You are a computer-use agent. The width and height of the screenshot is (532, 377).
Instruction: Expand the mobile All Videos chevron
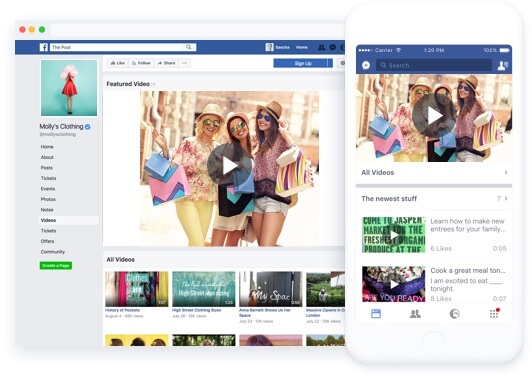pyautogui.click(x=506, y=172)
